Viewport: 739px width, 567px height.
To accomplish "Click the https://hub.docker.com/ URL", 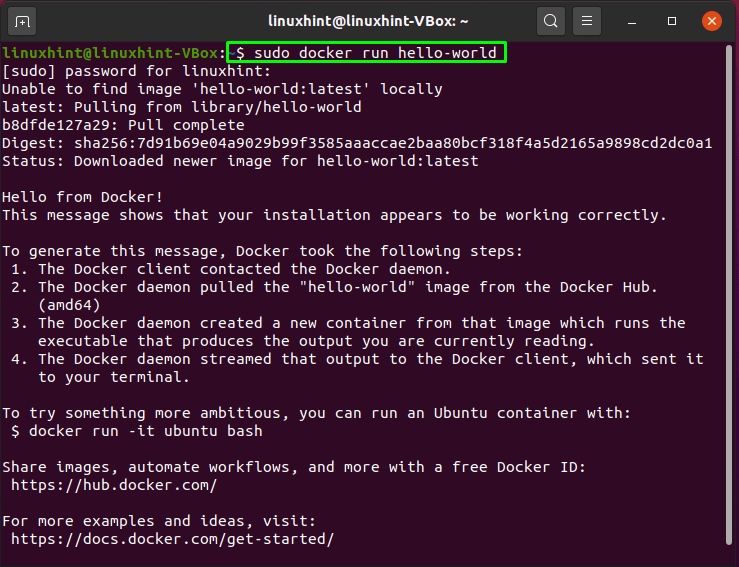I will click(114, 485).
